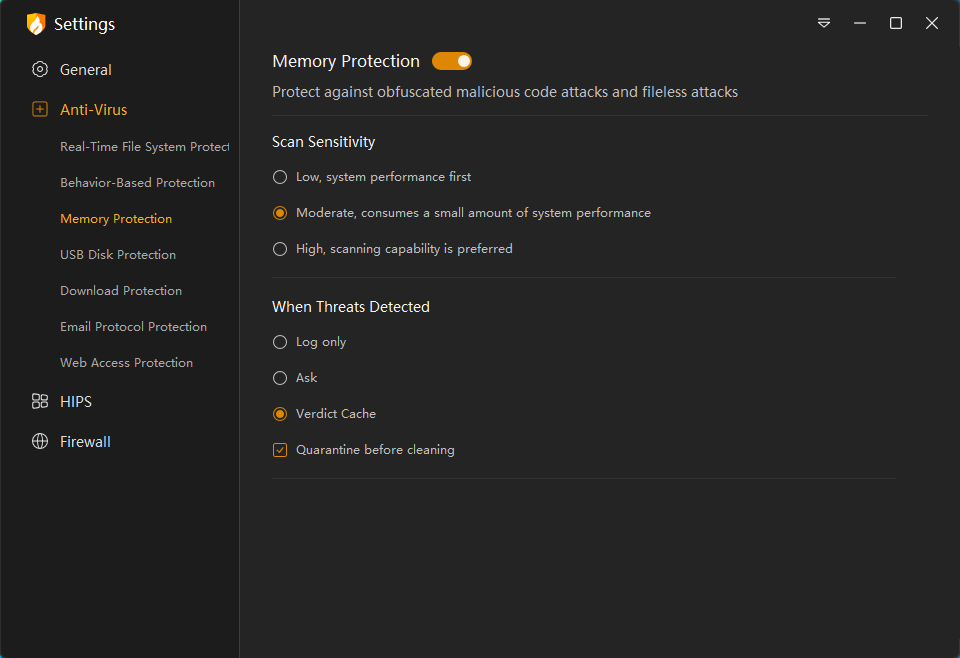This screenshot has height=658, width=960.
Task: Open Web Access Protection settings
Action: click(x=126, y=363)
